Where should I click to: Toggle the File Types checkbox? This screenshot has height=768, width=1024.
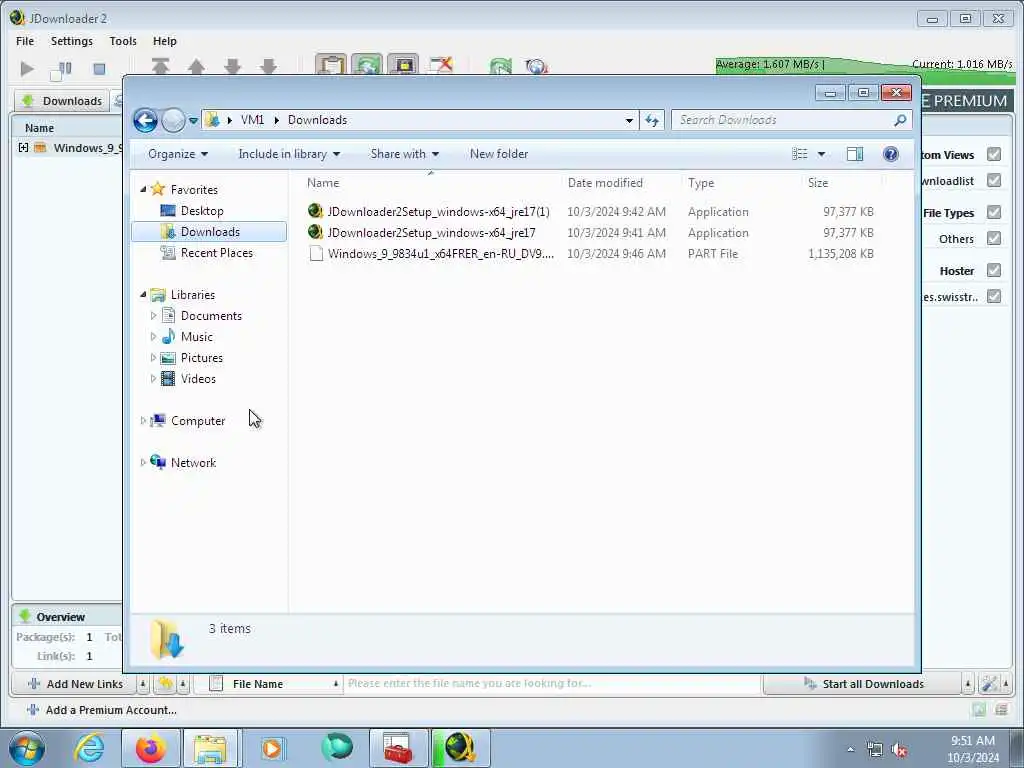pyautogui.click(x=994, y=212)
